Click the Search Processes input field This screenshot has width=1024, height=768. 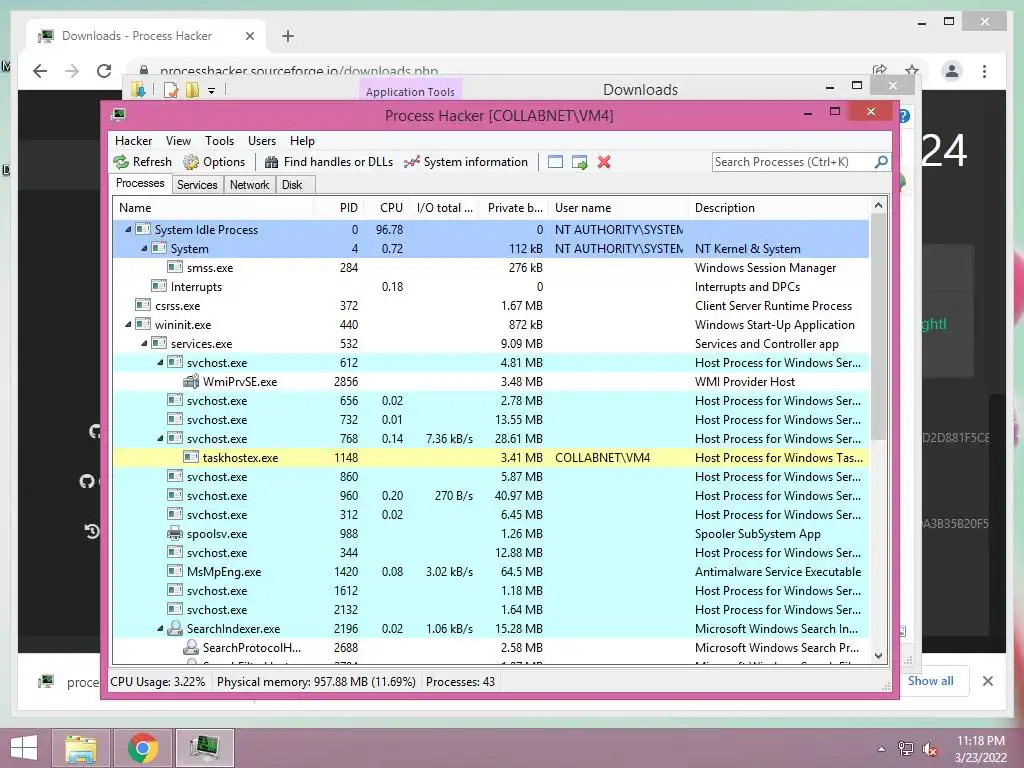pos(792,161)
